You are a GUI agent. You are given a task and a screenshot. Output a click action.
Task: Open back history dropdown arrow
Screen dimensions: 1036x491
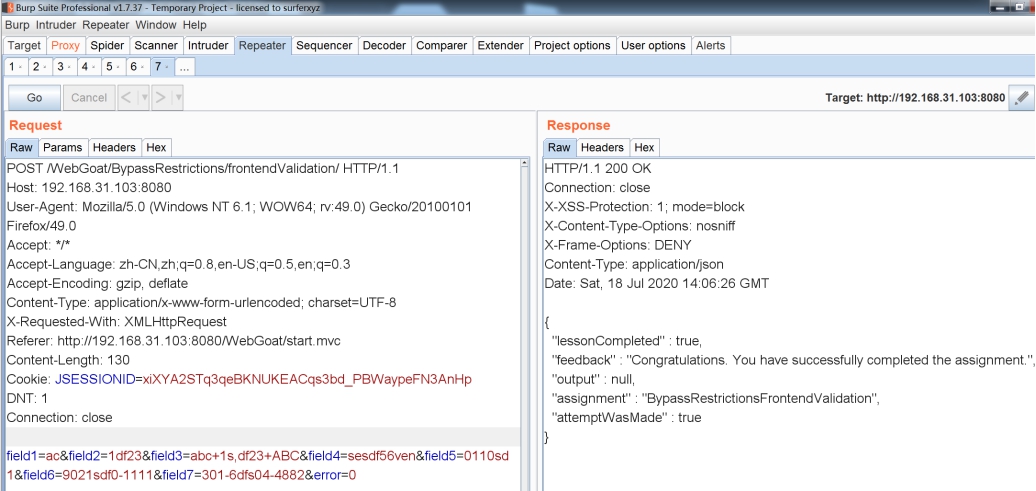click(144, 97)
